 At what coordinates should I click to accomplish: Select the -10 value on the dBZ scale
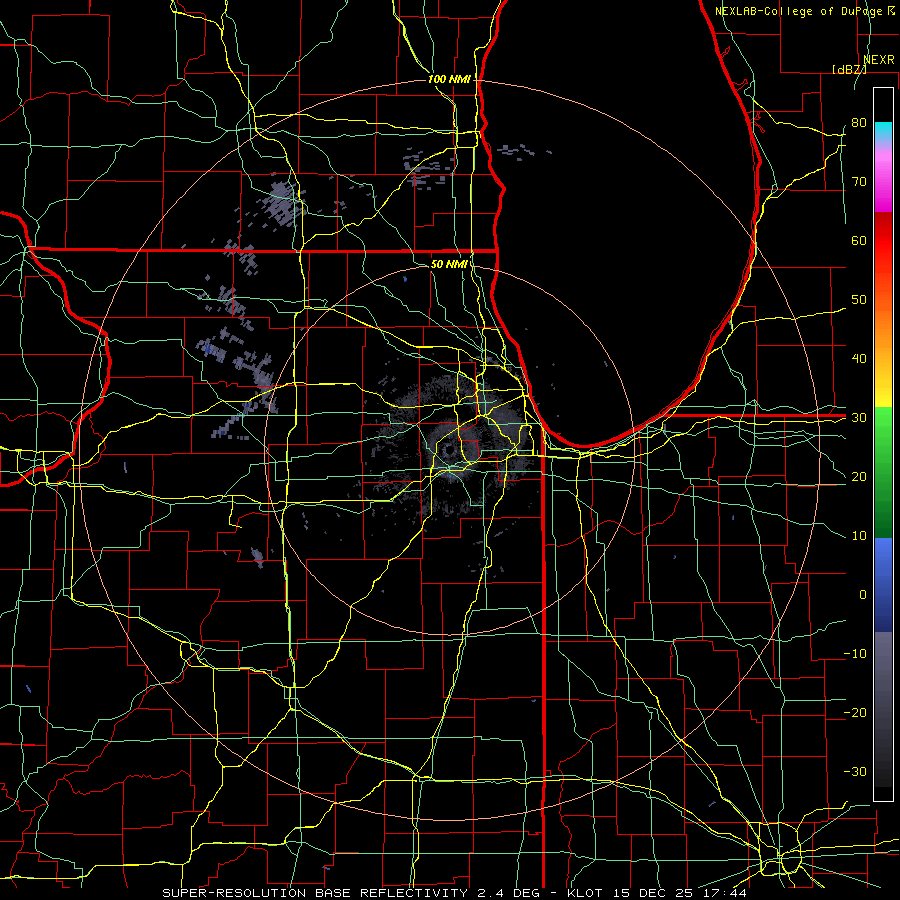click(855, 654)
